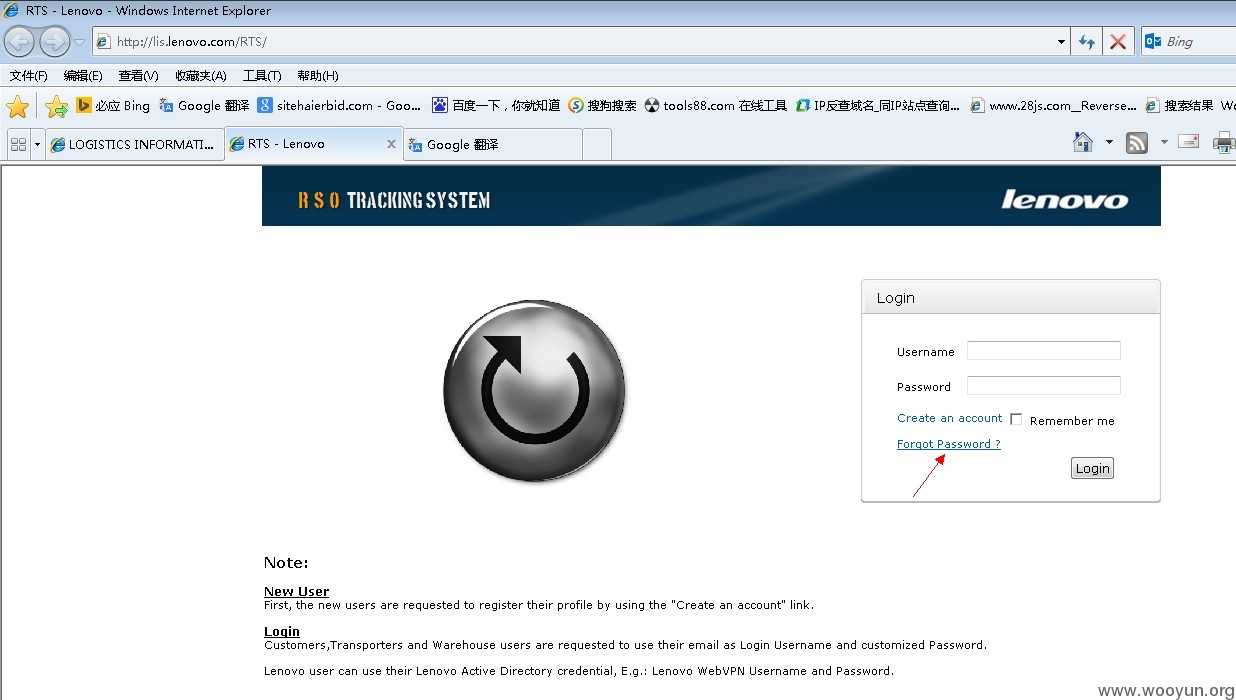Open the IP反查域名 favorite link
The height and width of the screenshot is (700, 1236).
click(877, 105)
